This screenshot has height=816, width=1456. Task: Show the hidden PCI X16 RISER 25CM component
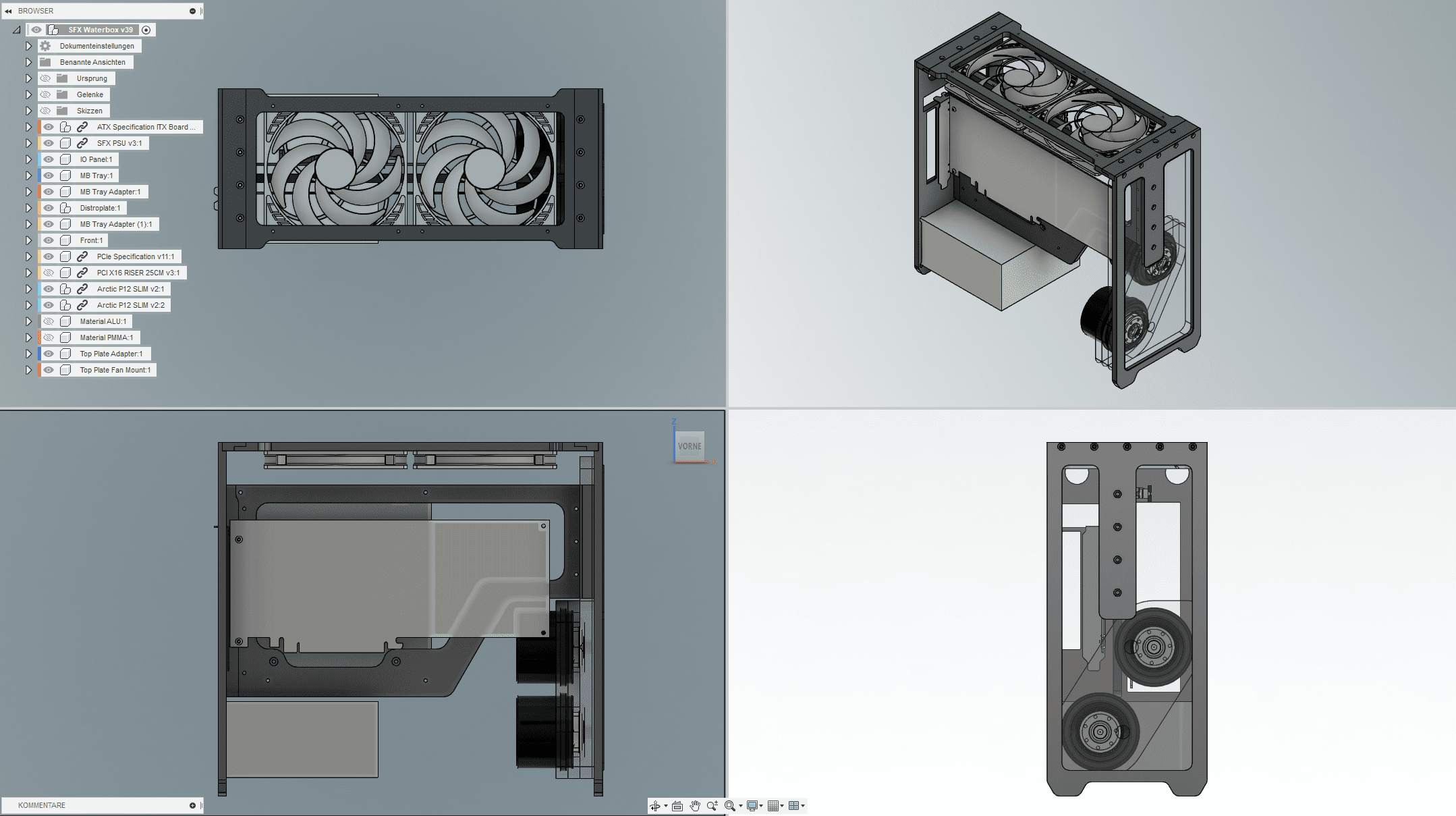49,273
